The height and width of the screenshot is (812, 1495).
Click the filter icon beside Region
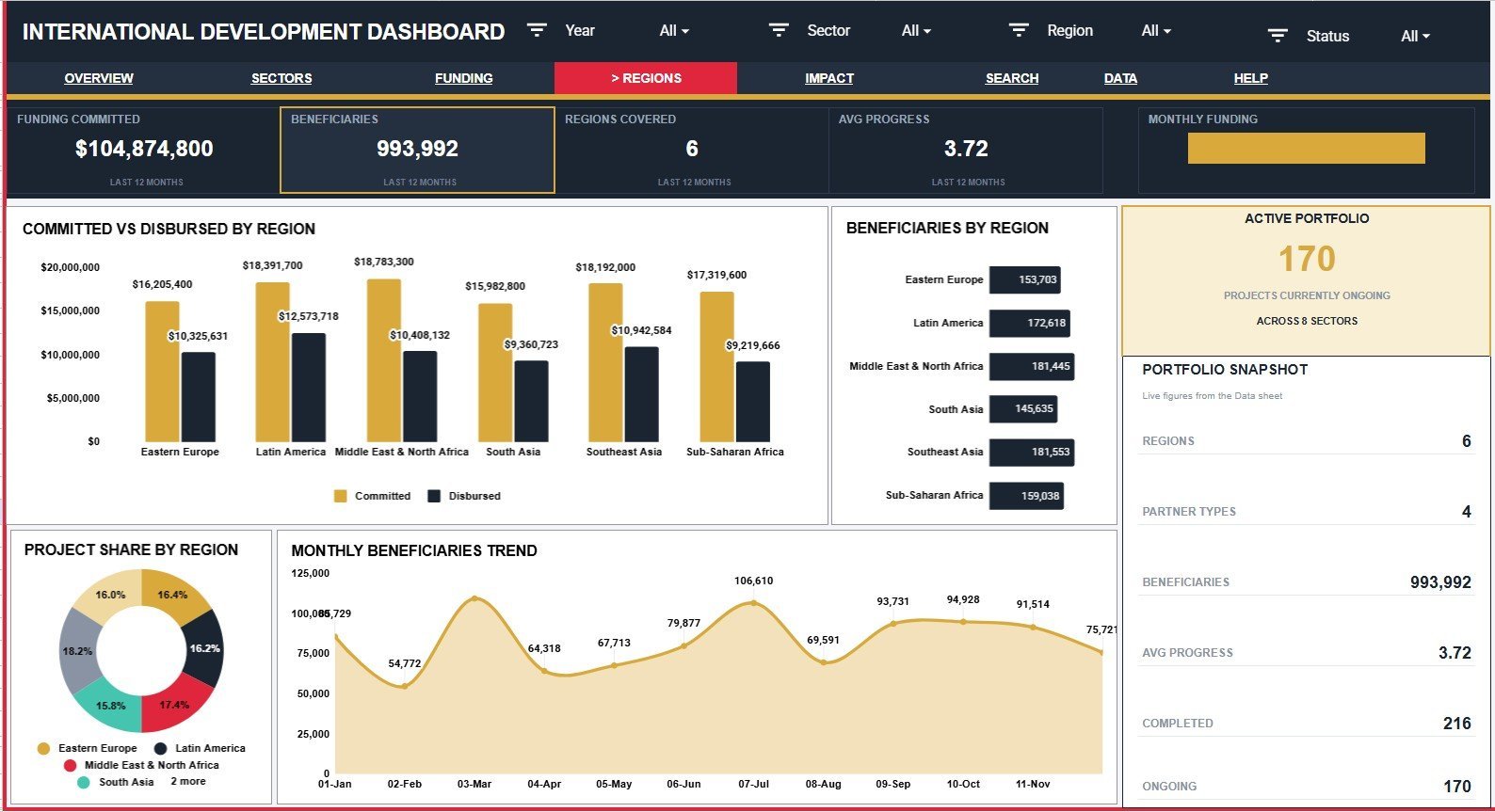point(1019,30)
